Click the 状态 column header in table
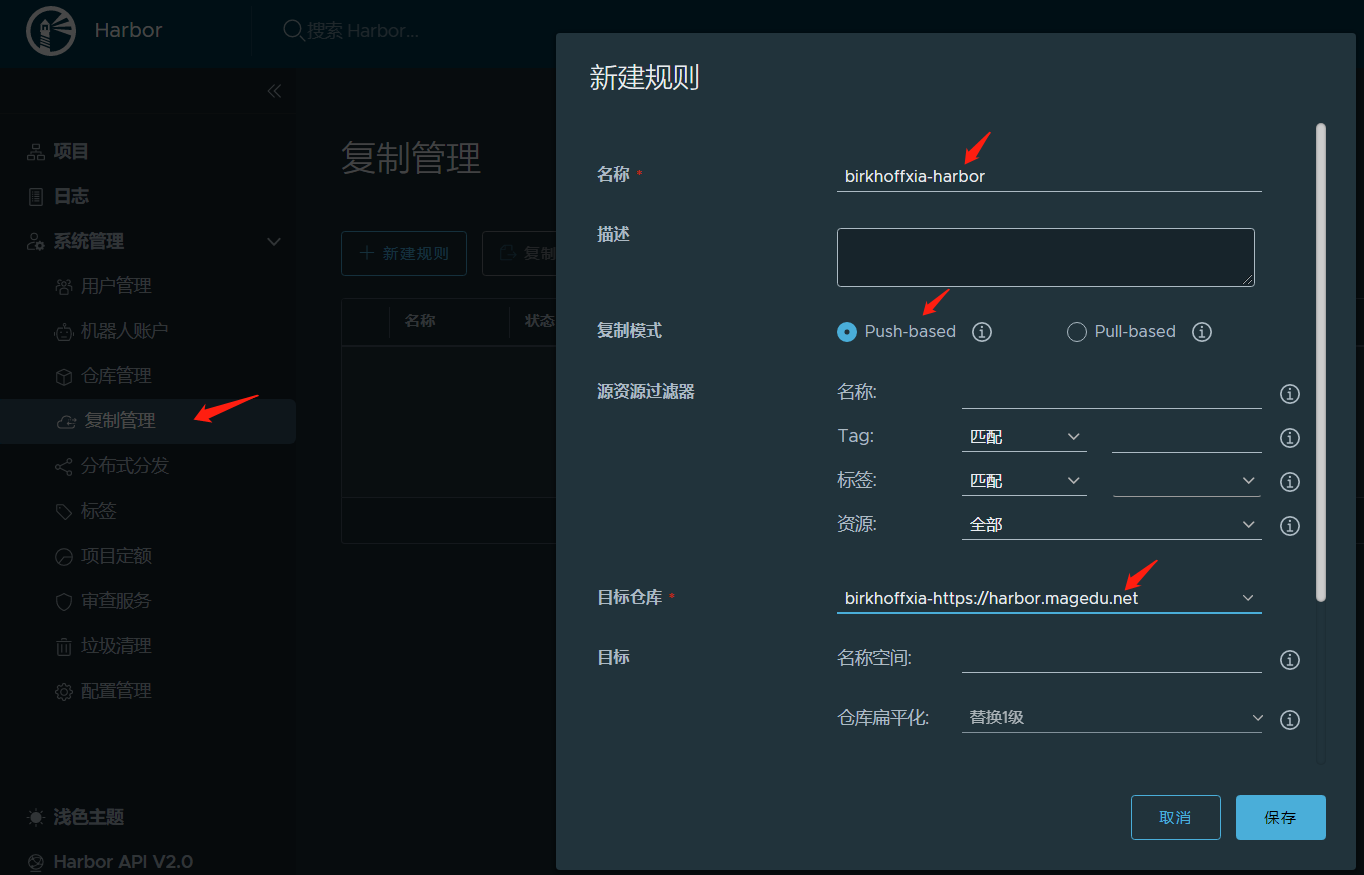The image size is (1364, 875). (540, 321)
